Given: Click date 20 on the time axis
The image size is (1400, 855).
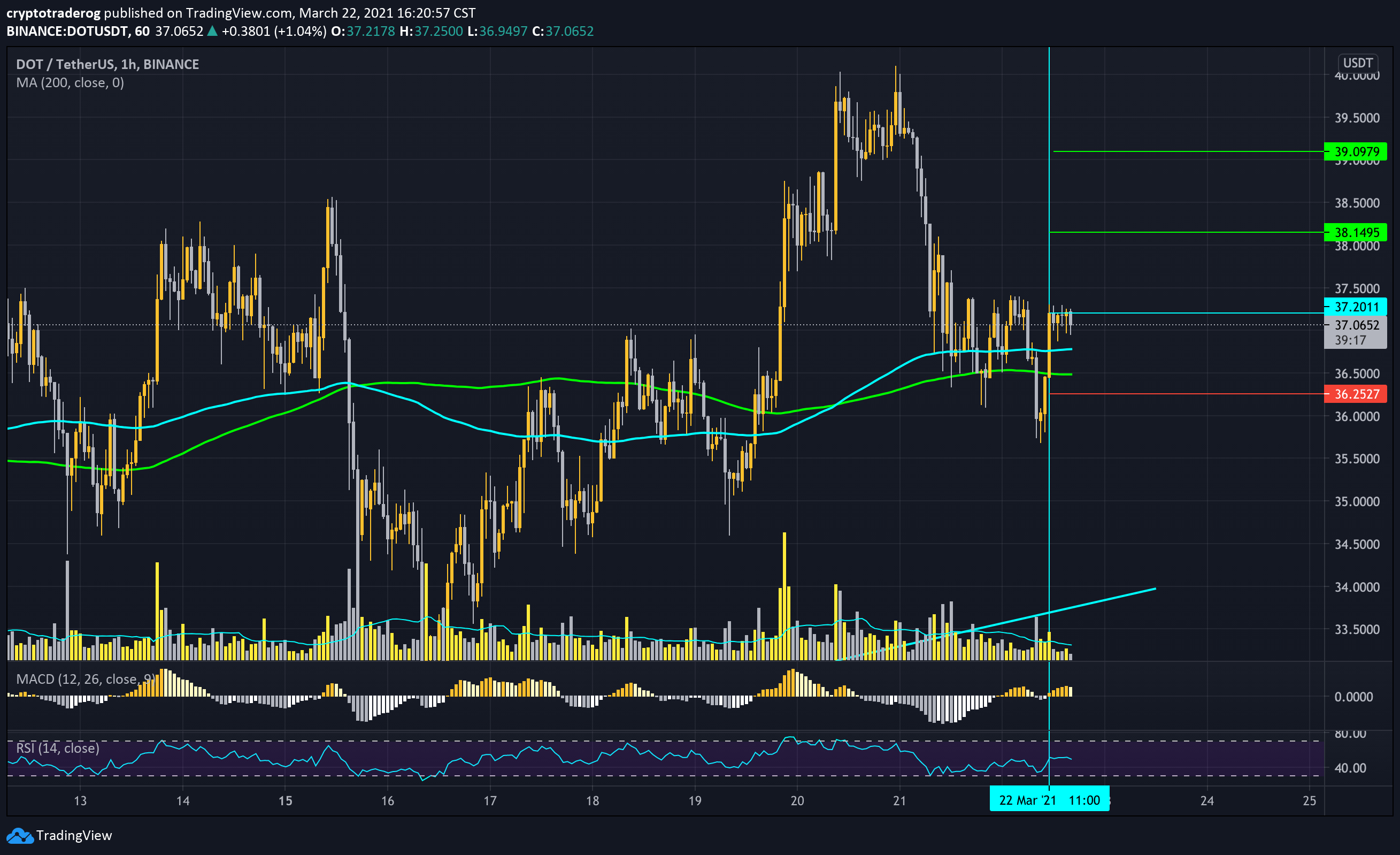Looking at the screenshot, I should (797, 801).
